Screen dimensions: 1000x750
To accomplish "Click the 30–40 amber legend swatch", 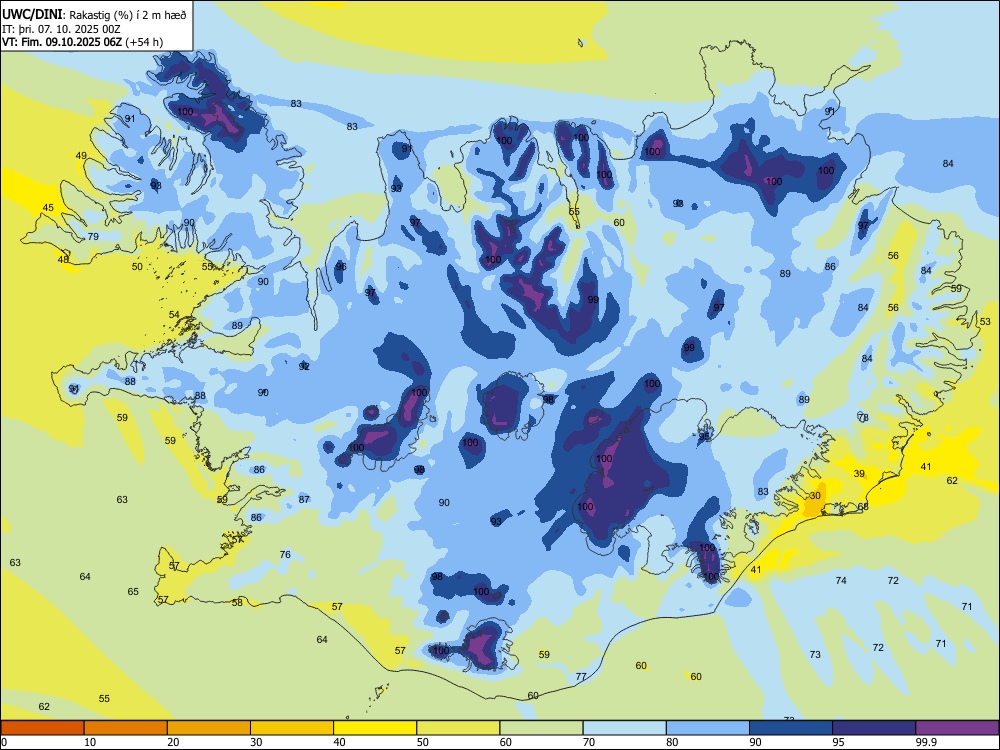I will click(x=292, y=728).
